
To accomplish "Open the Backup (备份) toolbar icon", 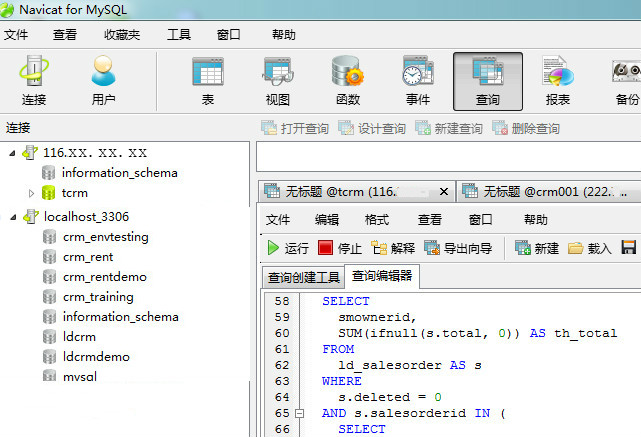I will click(627, 81).
